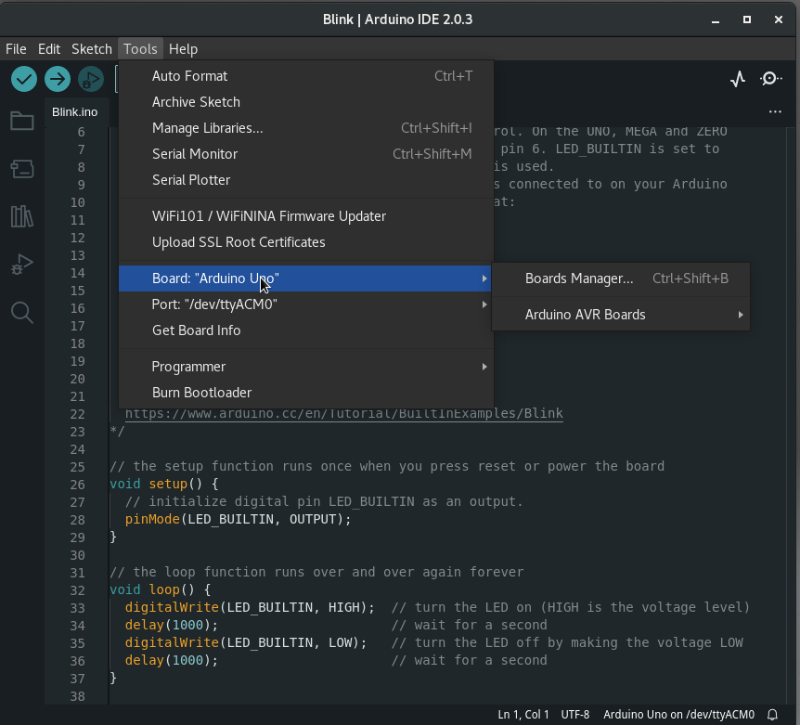Open the Serial Monitor toolbar icon
800x725 pixels.
coord(771,79)
